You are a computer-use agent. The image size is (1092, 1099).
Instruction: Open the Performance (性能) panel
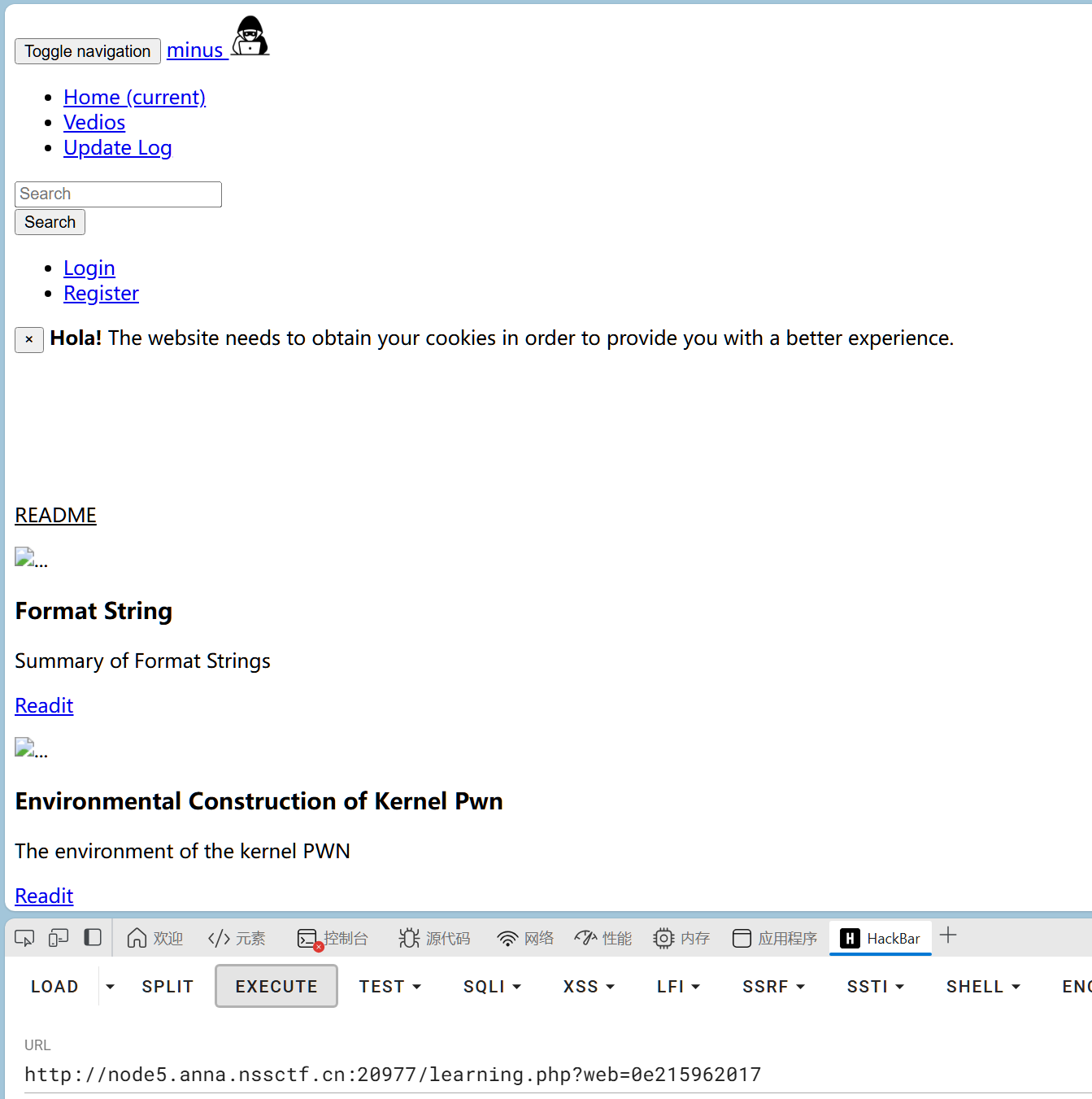pyautogui.click(x=603, y=938)
